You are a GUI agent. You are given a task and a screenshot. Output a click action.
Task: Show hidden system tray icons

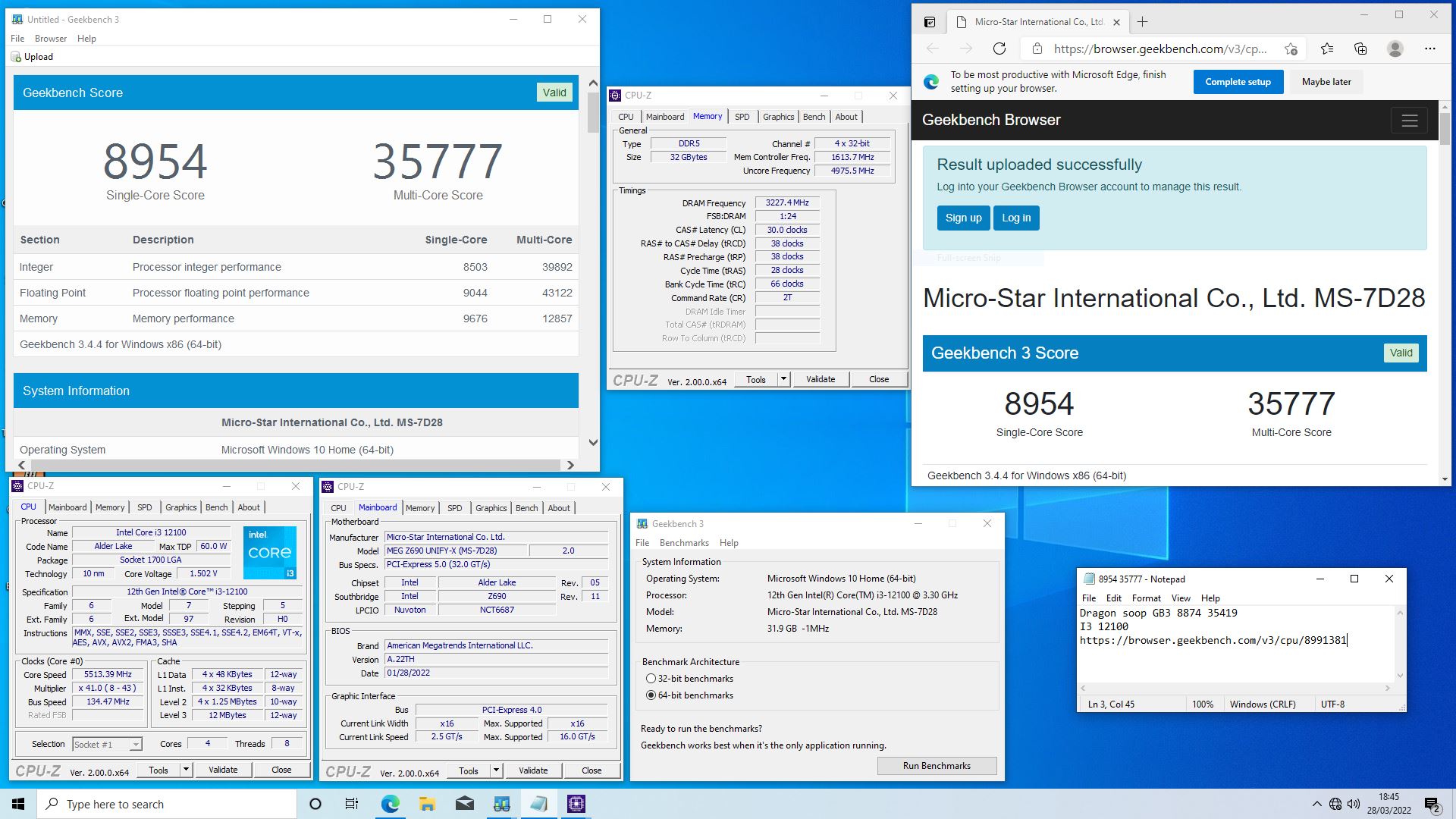(x=1316, y=804)
